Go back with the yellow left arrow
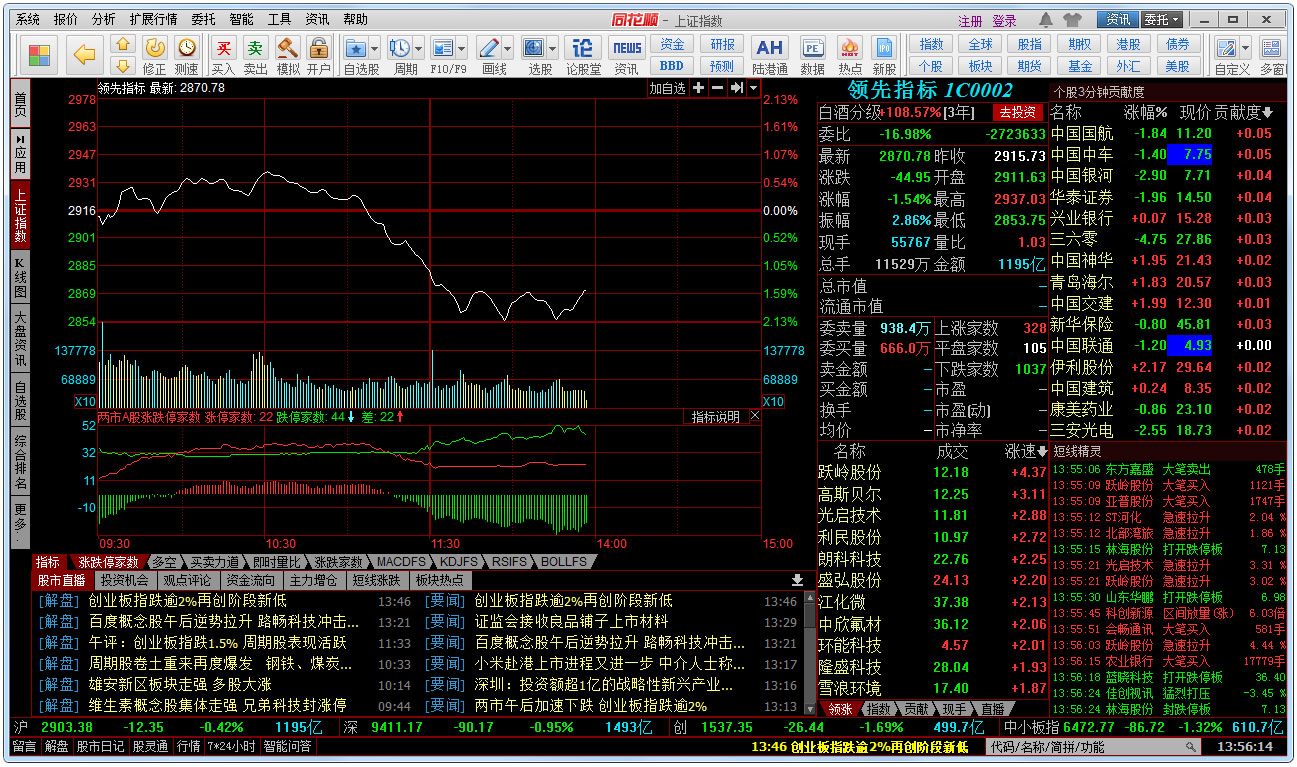Image resolution: width=1297 pixels, height=767 pixels. 85,54
